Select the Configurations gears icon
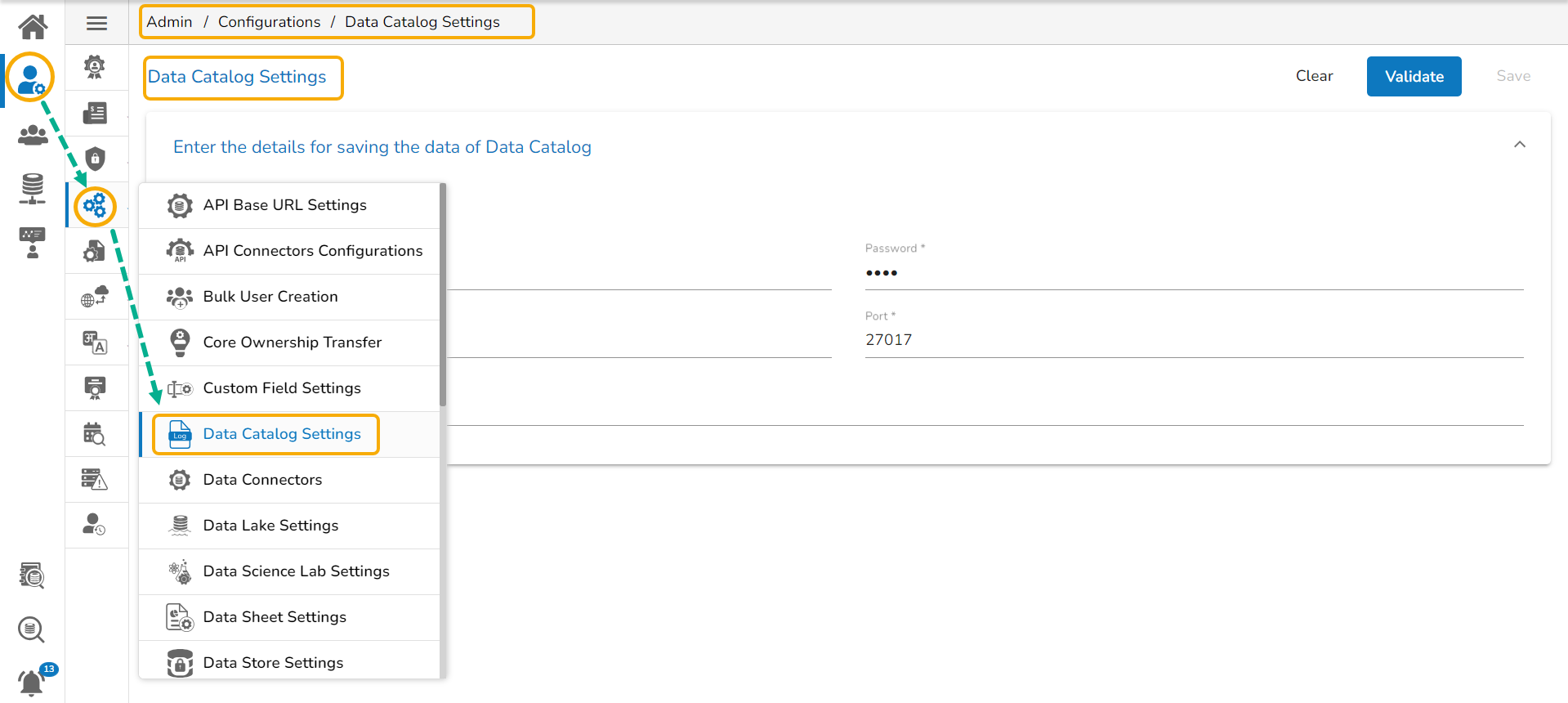This screenshot has height=703, width=1568. (x=95, y=205)
